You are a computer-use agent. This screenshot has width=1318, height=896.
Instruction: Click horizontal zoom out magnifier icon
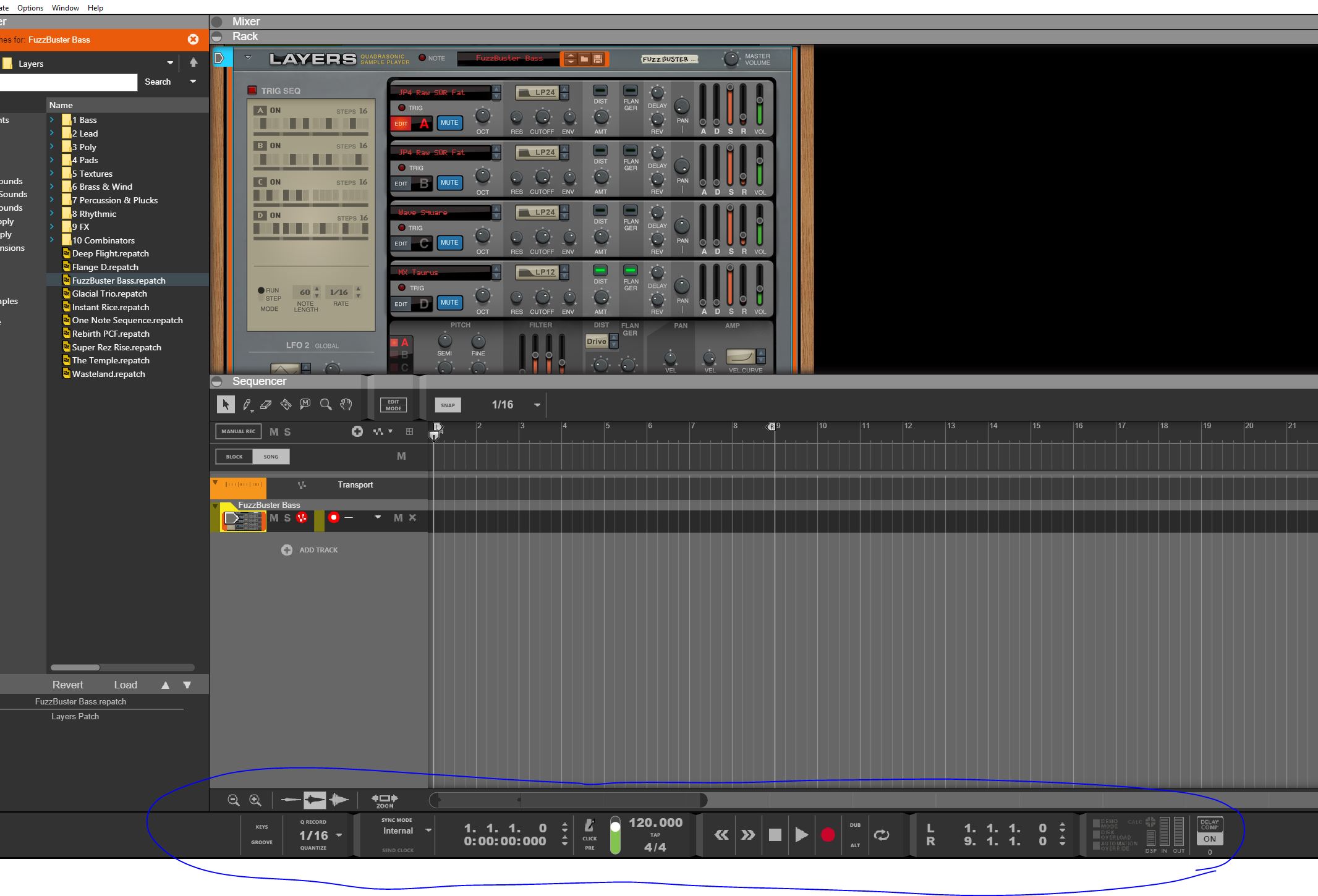(233, 800)
